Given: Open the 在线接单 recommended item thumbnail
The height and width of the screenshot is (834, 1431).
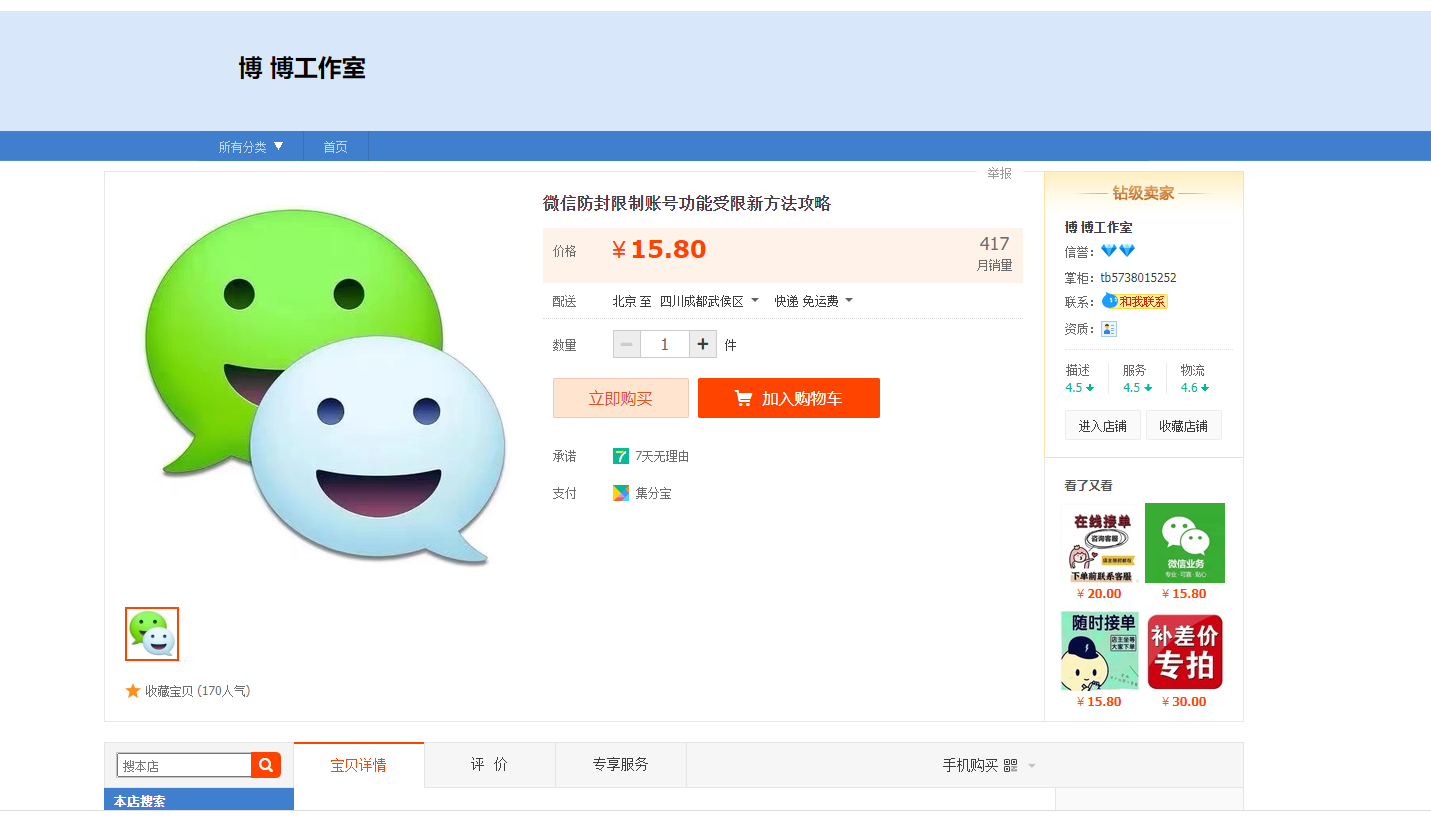Looking at the screenshot, I should (1102, 543).
